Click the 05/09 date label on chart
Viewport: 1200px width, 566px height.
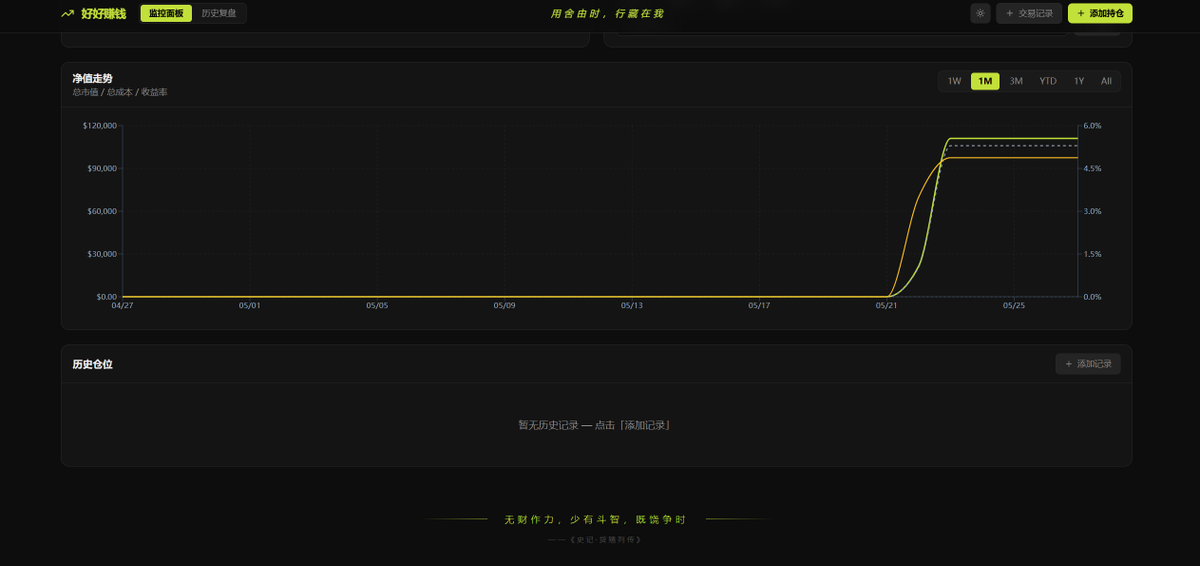tap(504, 306)
